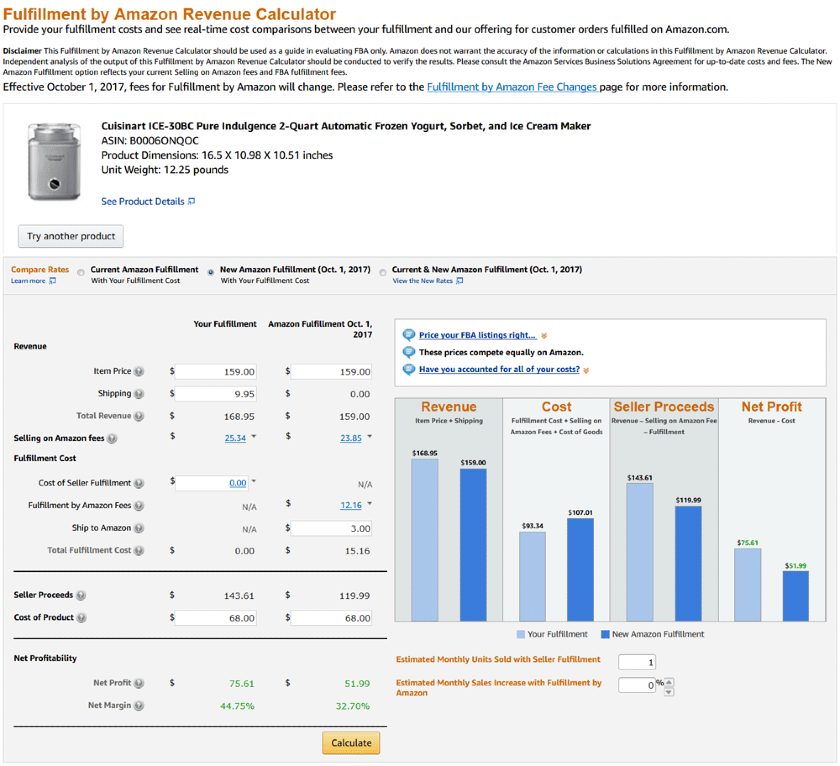Click help icon beside Seller Proceeds
The width and height of the screenshot is (840, 766).
coord(82,595)
